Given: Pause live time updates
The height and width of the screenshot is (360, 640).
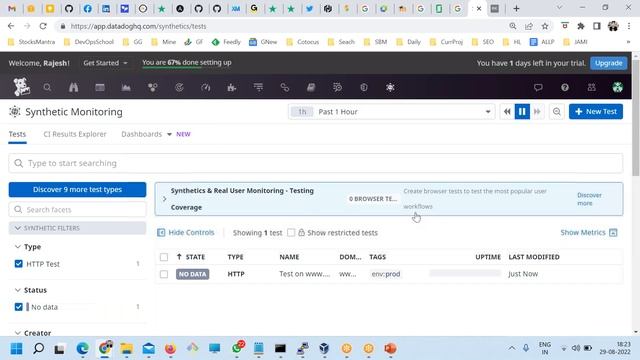Looking at the screenshot, I should click(522, 111).
